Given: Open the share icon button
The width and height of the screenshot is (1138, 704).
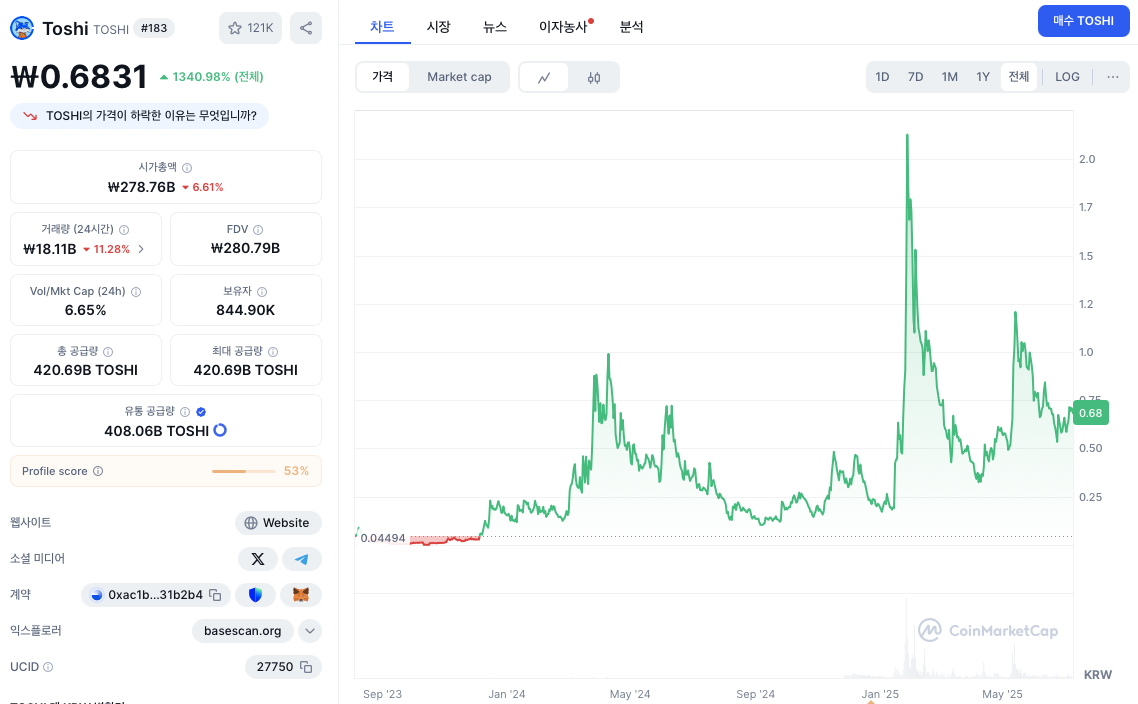Looking at the screenshot, I should pos(306,28).
